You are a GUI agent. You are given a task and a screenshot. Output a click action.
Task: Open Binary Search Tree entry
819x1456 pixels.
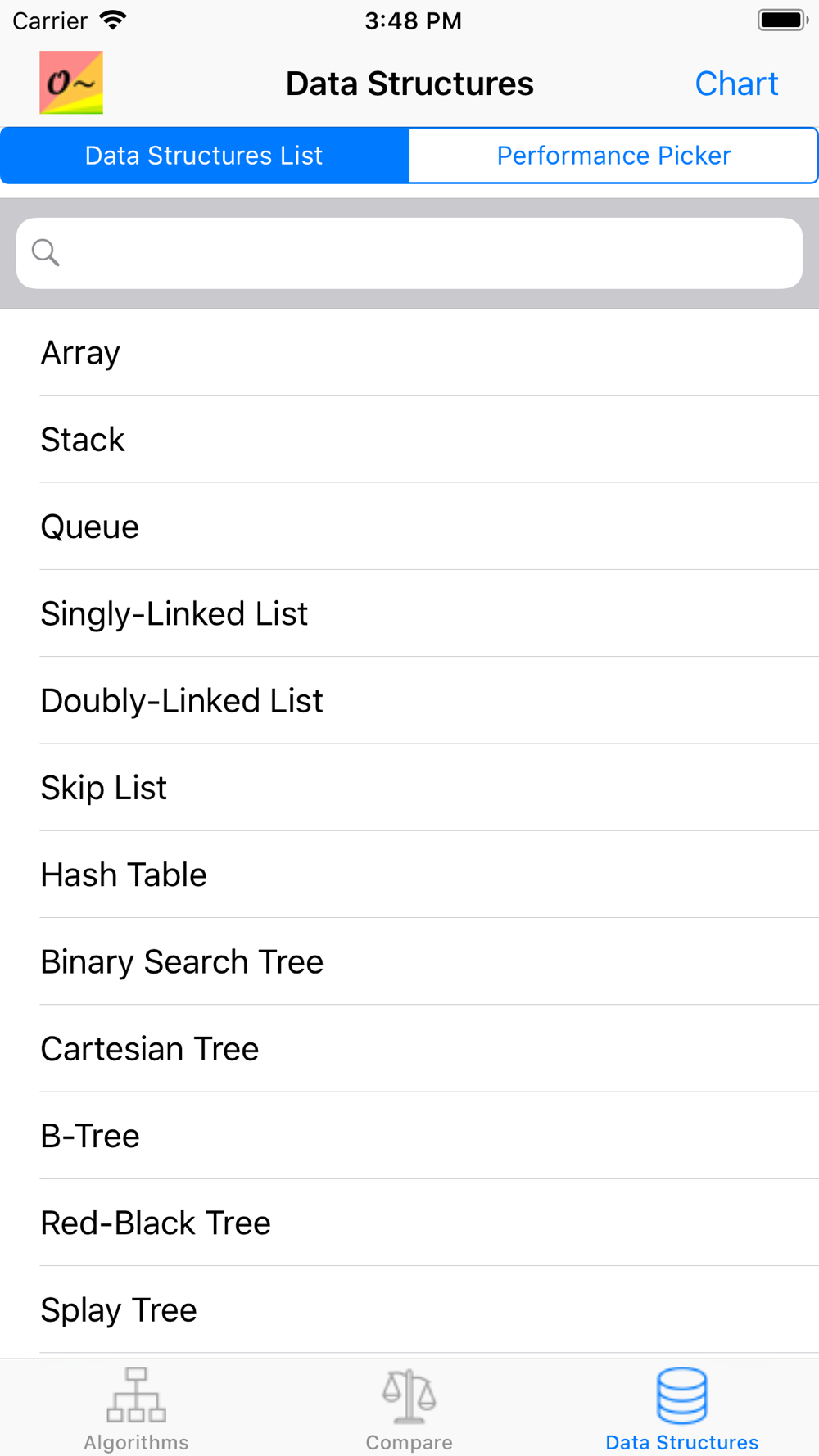pyautogui.click(x=409, y=961)
